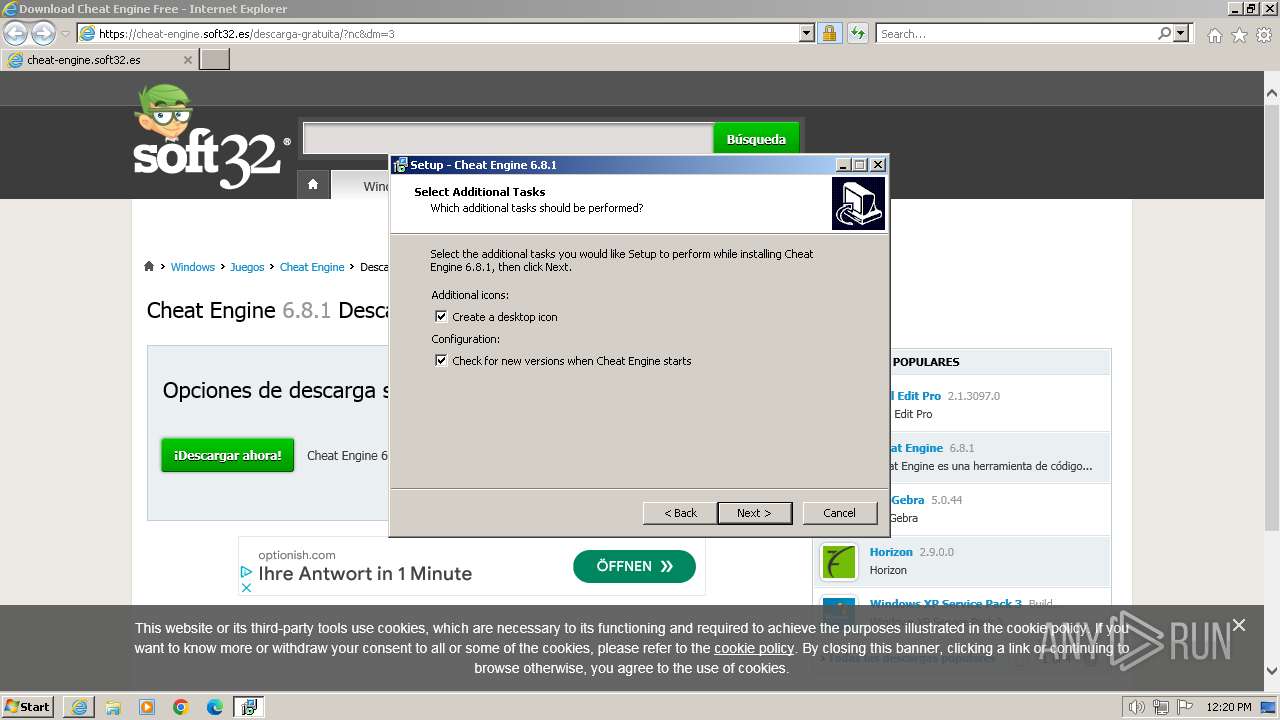The image size is (1280, 720).
Task: Toggle Check for new versions checkbox
Action: pyautogui.click(x=441, y=360)
